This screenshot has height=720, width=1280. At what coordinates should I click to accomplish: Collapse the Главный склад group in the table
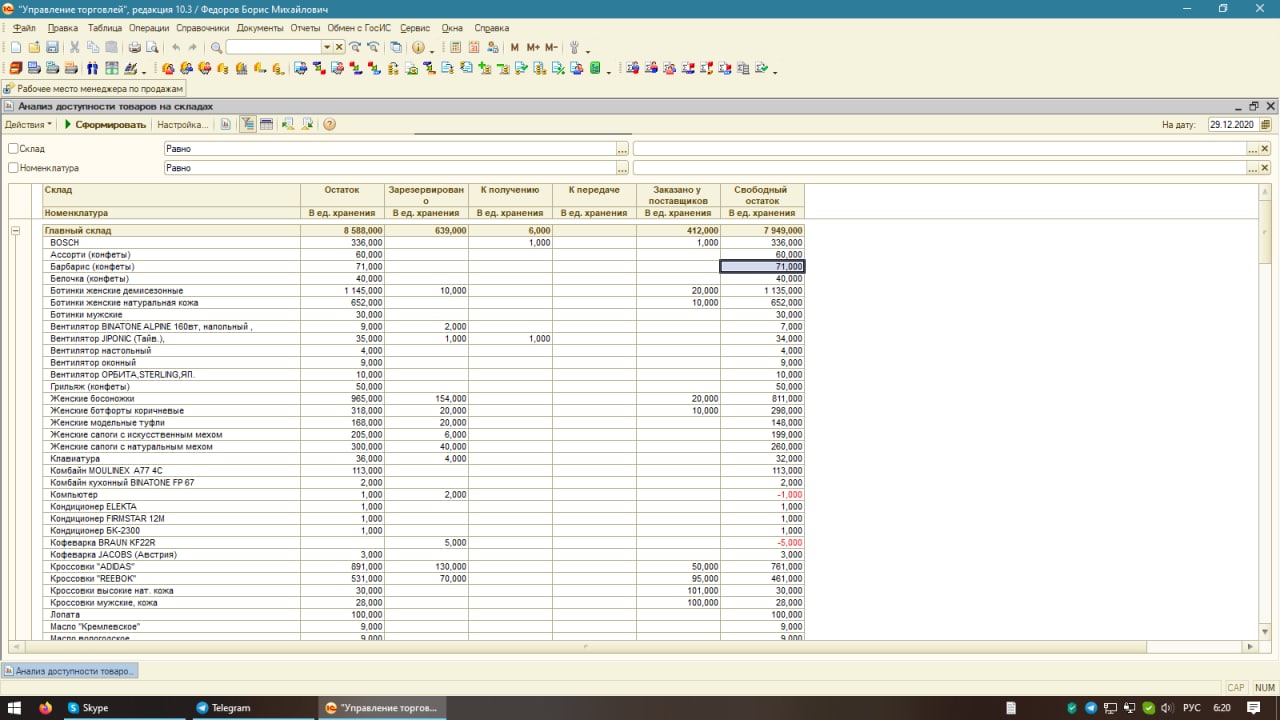(15, 231)
